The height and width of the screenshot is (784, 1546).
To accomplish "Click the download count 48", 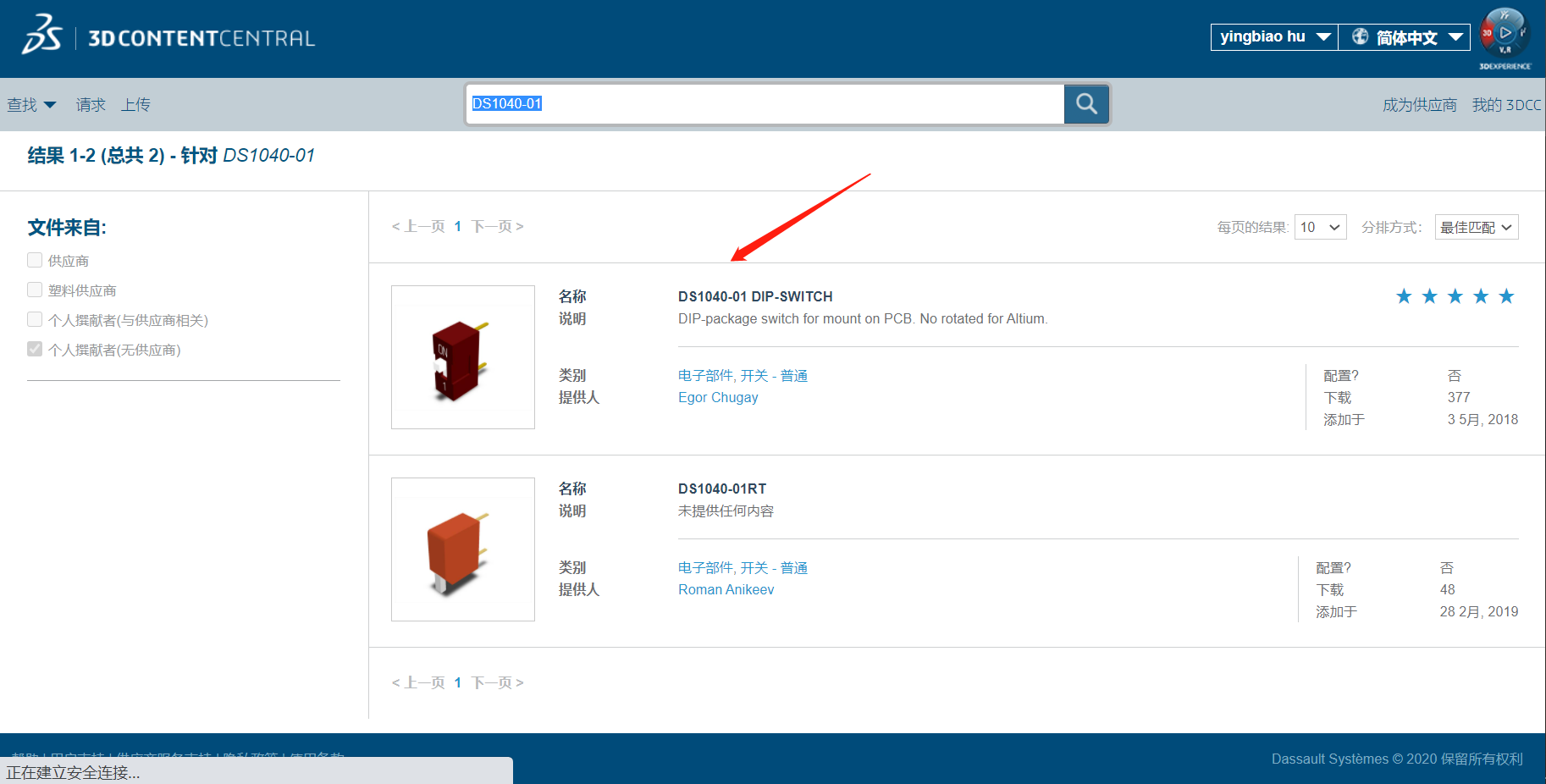I will coord(1448,589).
